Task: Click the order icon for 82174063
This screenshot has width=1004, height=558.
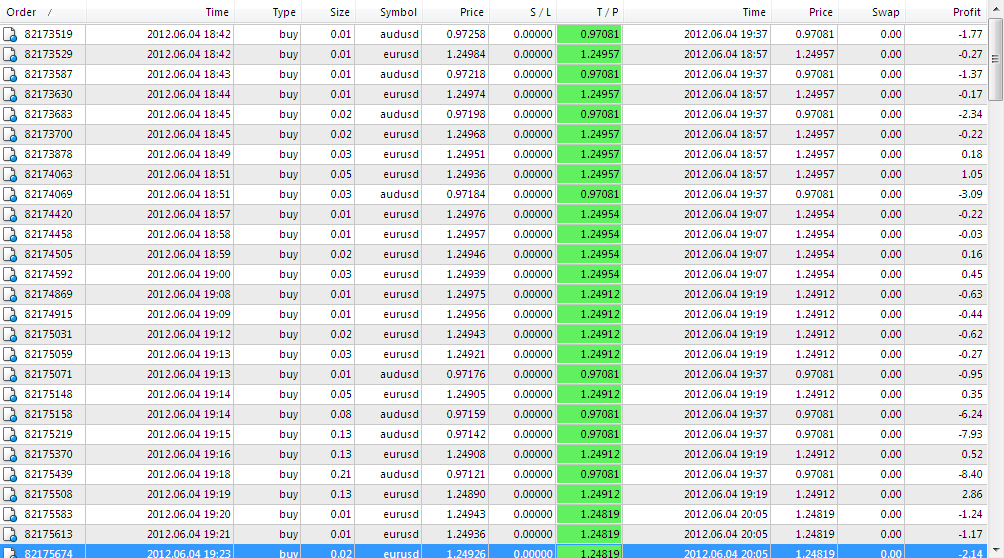Action: [x=10, y=174]
